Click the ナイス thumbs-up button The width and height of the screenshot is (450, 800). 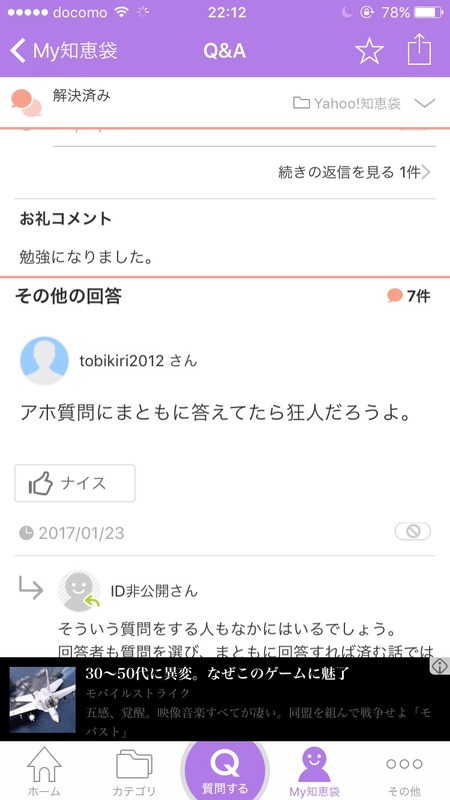(75, 483)
